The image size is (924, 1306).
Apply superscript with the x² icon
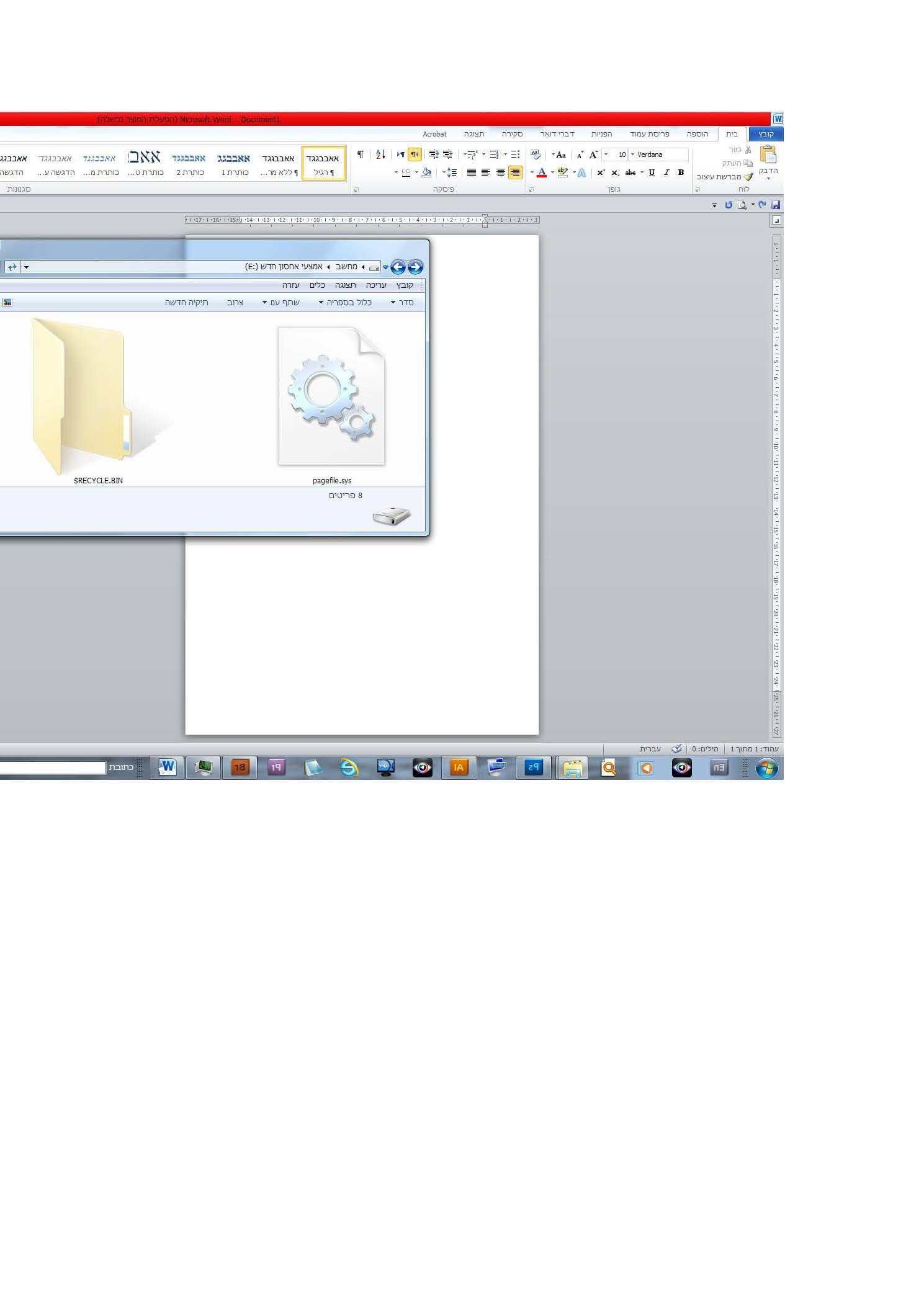(x=600, y=172)
